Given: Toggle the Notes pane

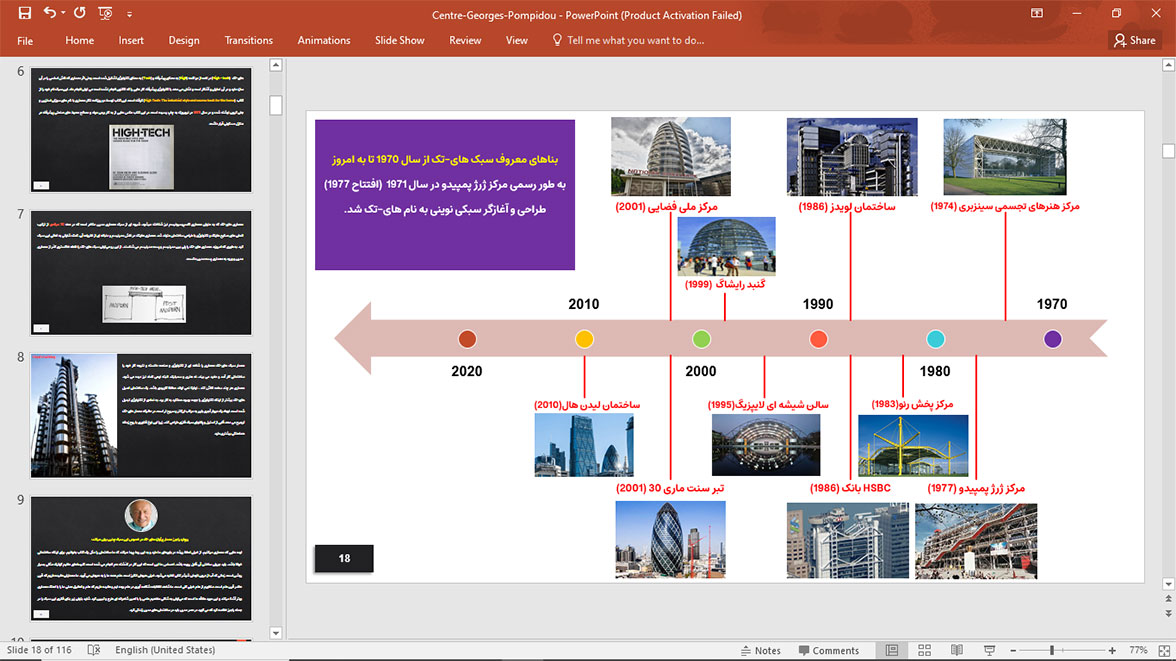Looking at the screenshot, I should 760,650.
